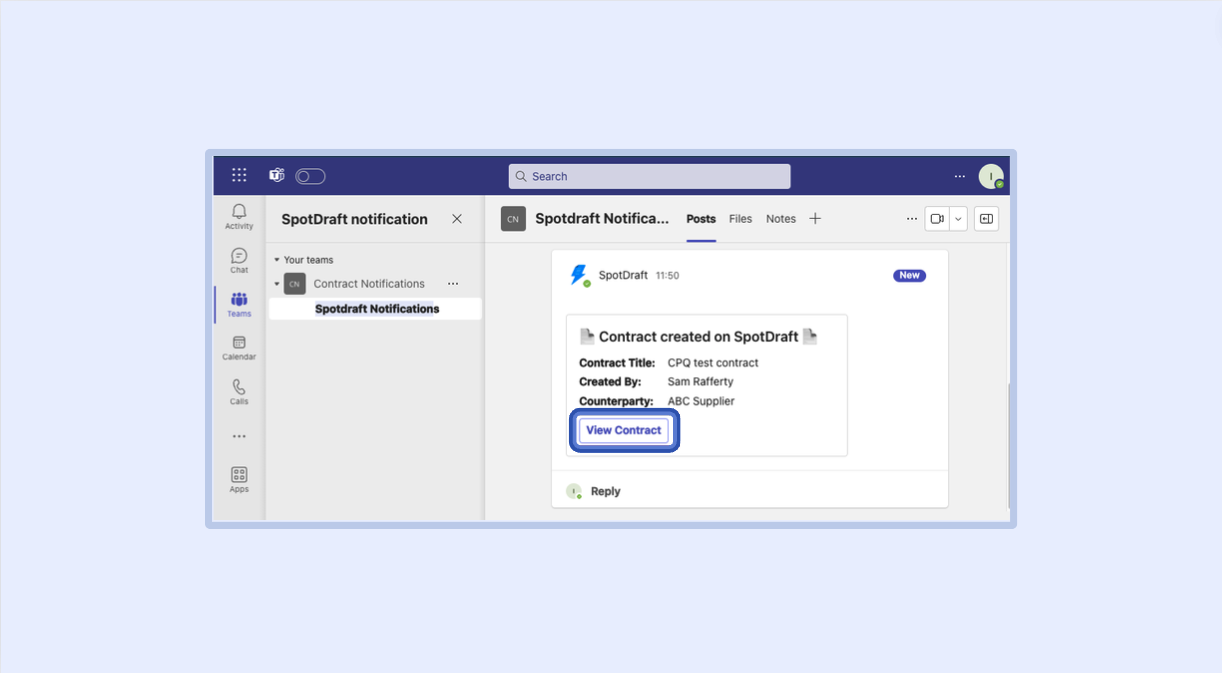Viewport: 1222px width, 673px height.
Task: Click the New message badge
Action: click(909, 275)
